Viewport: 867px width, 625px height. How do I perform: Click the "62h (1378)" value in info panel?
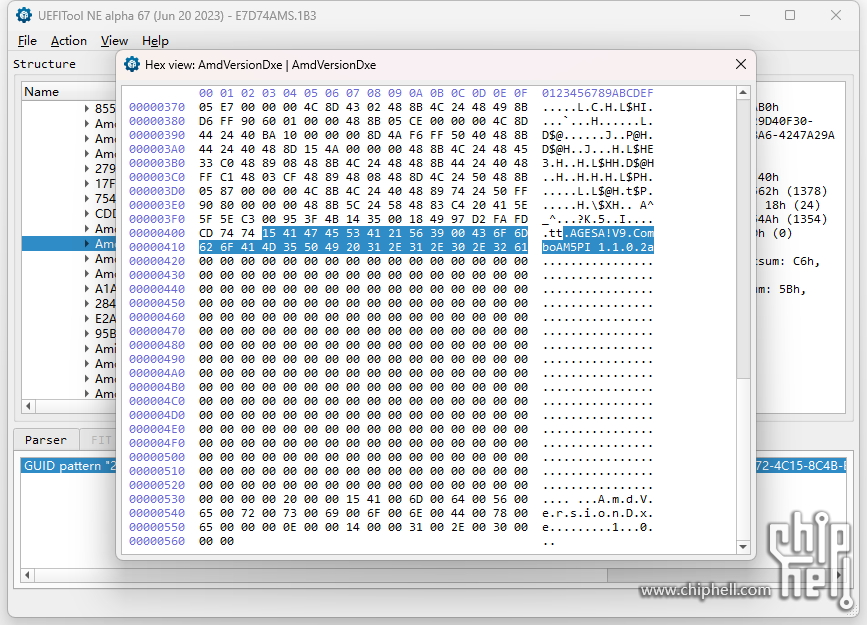[x=792, y=191]
